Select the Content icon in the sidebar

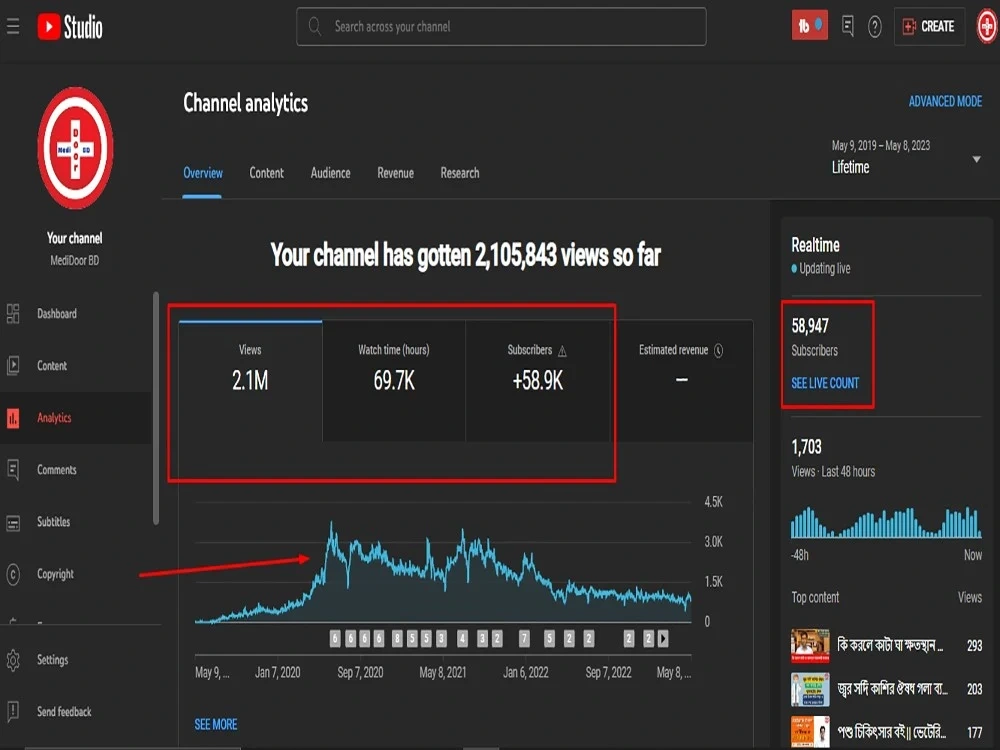14,365
